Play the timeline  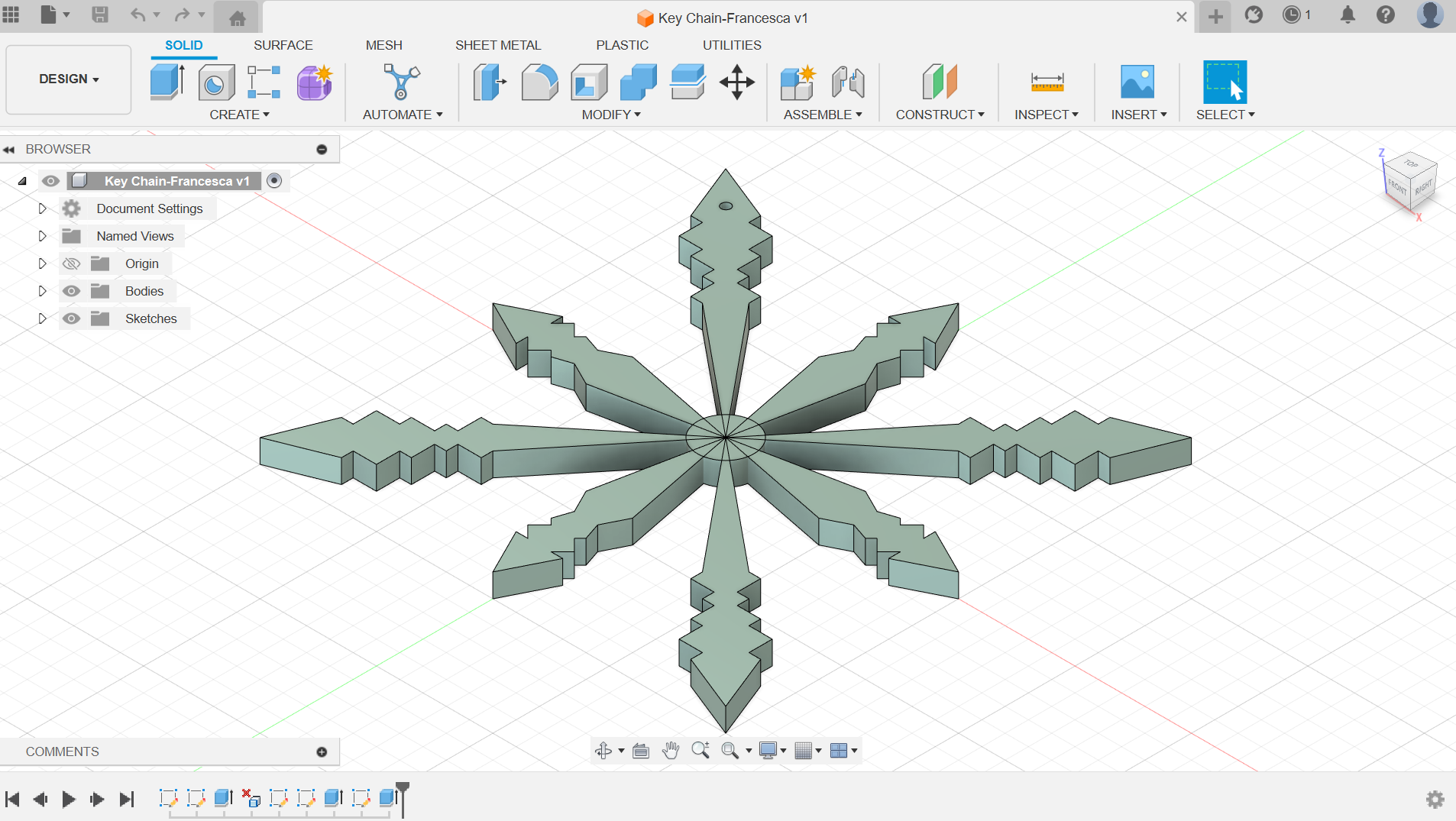[69, 799]
